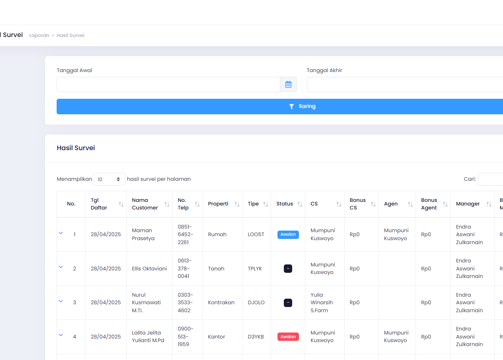Sort table by Tgl Daftar column arrows
503x360 pixels.
(121, 204)
